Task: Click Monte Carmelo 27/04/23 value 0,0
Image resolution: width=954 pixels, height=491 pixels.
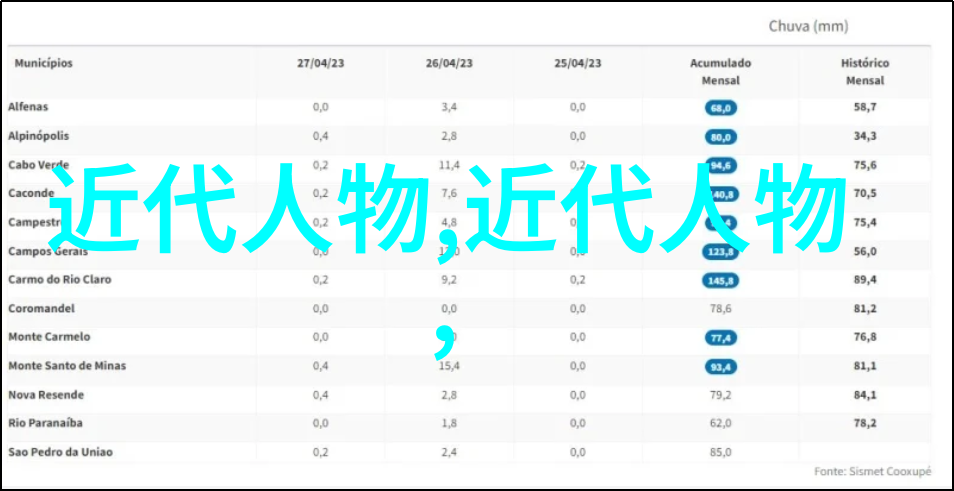Action: tap(321, 337)
